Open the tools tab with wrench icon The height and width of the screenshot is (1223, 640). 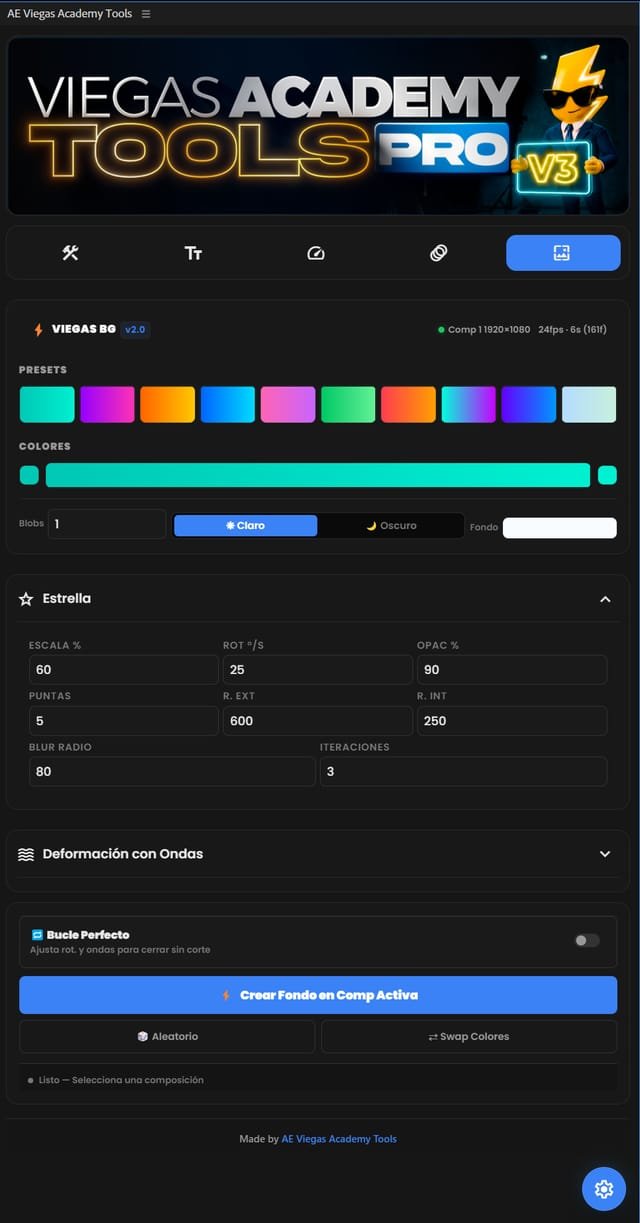[70, 253]
